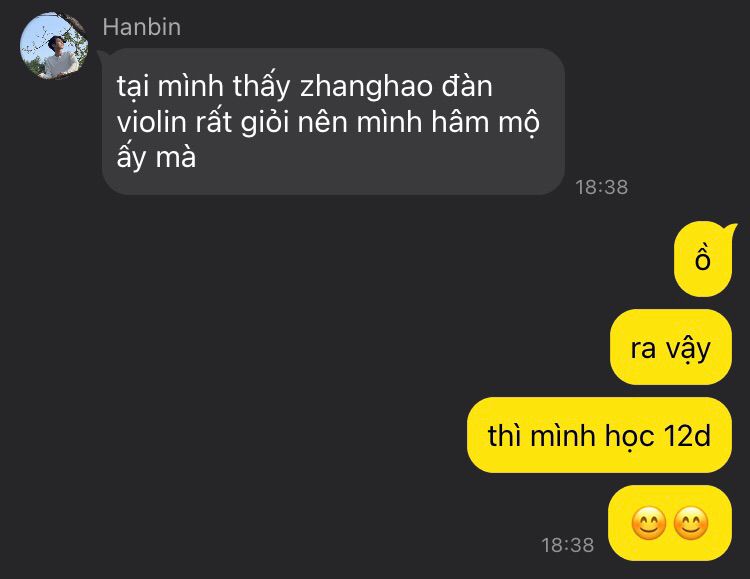750x579 pixels.
Task: Tap the "ra vậy" yellow bubble
Action: tap(671, 347)
